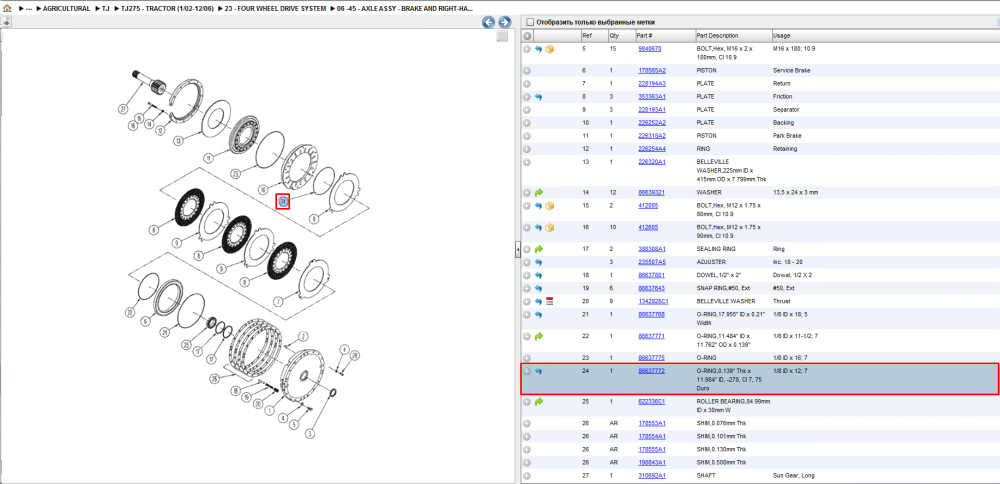Open 23 - FOUR WHEEL DRIVE SYSTEM breadcrumb
Image resolution: width=1000 pixels, height=484 pixels.
pos(276,9)
